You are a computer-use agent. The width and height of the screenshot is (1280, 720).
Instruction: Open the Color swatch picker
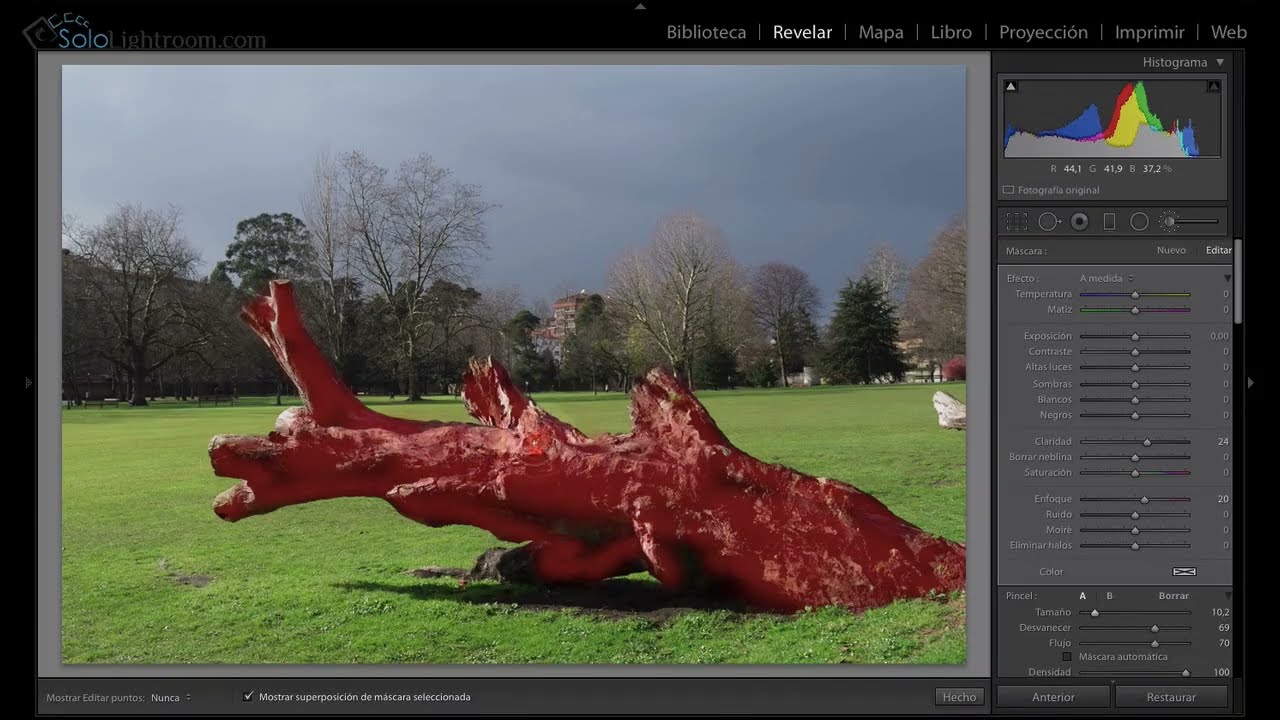[x=1184, y=572]
